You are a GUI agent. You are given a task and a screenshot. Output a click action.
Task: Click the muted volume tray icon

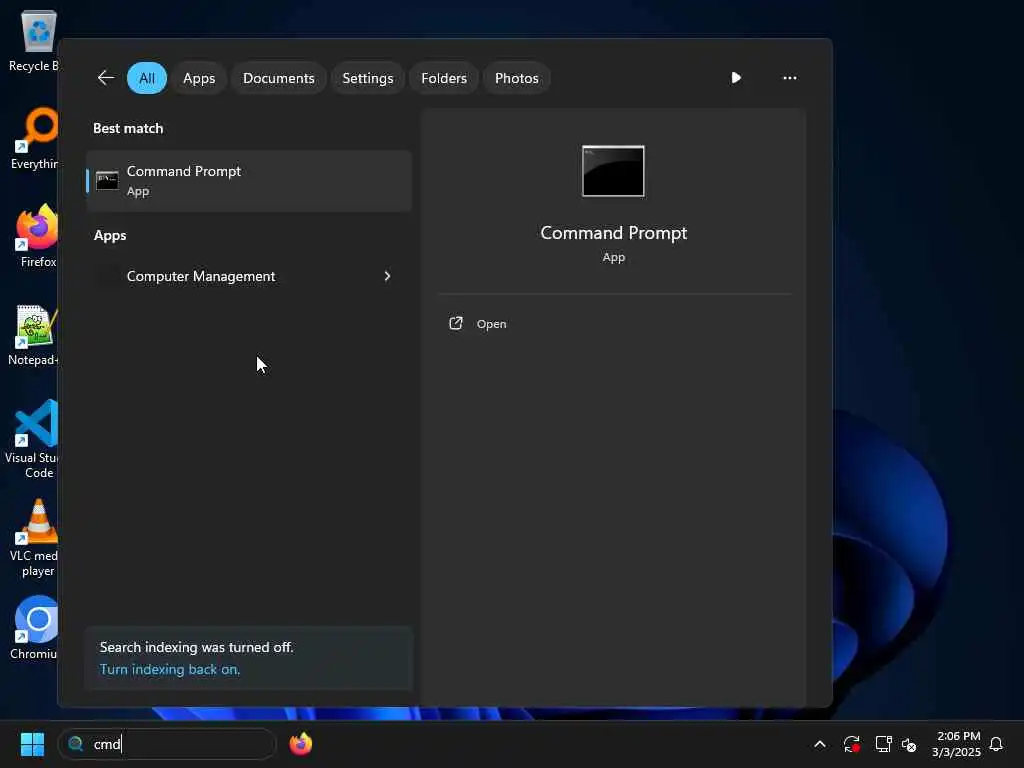coord(909,744)
